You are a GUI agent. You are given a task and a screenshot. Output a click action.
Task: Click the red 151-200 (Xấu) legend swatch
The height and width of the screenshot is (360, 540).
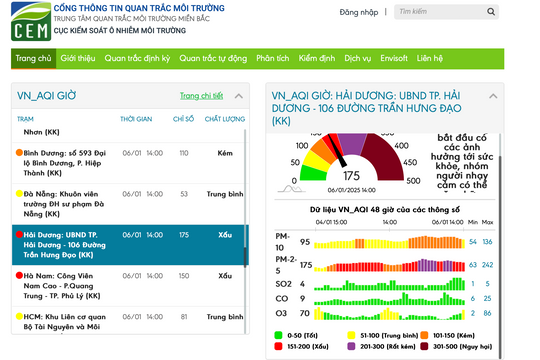278,346
